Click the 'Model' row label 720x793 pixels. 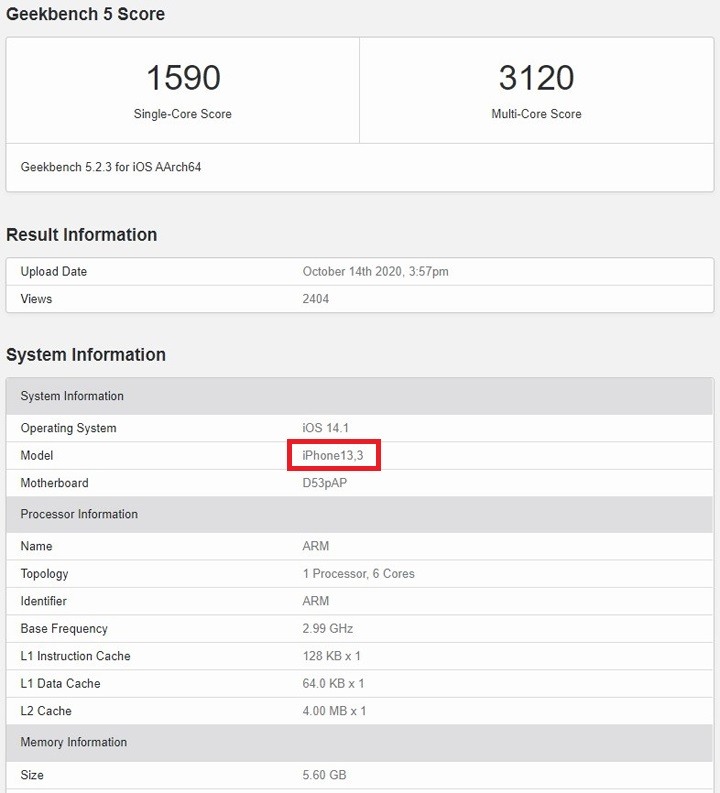(x=36, y=455)
